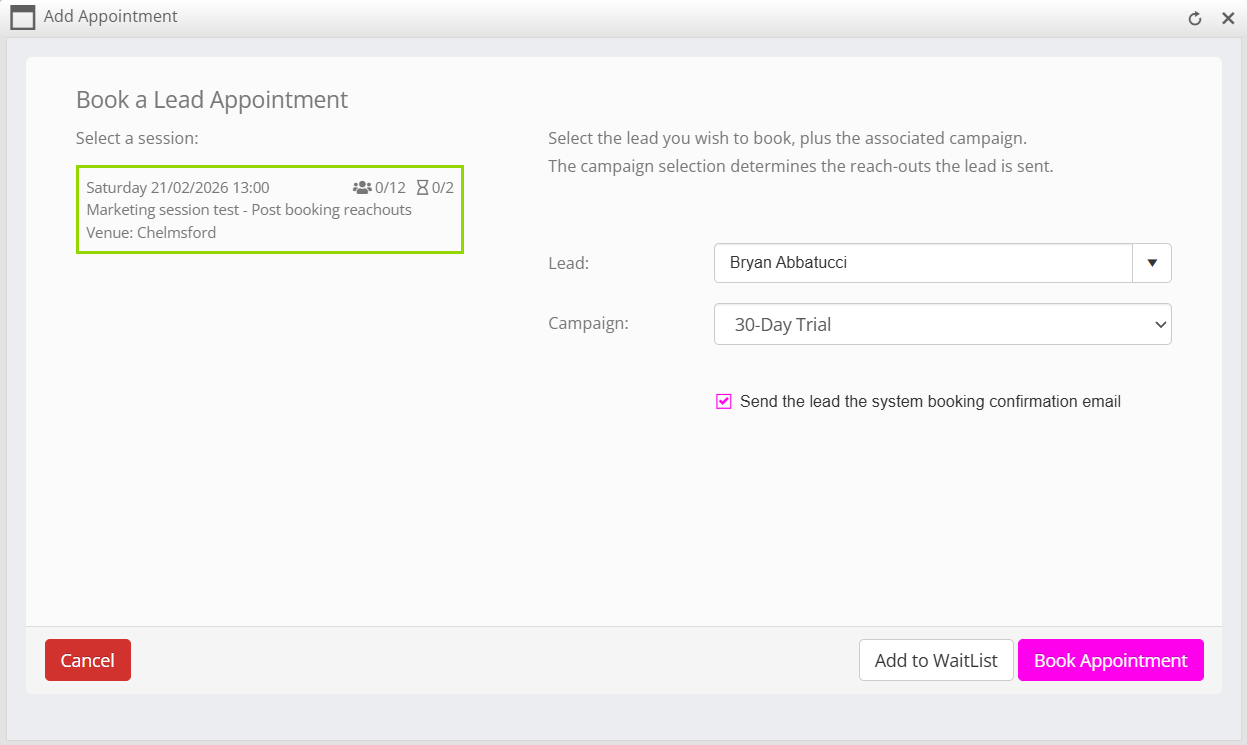
Task: Click the 'Campaign:' field label
Action: coord(588,324)
